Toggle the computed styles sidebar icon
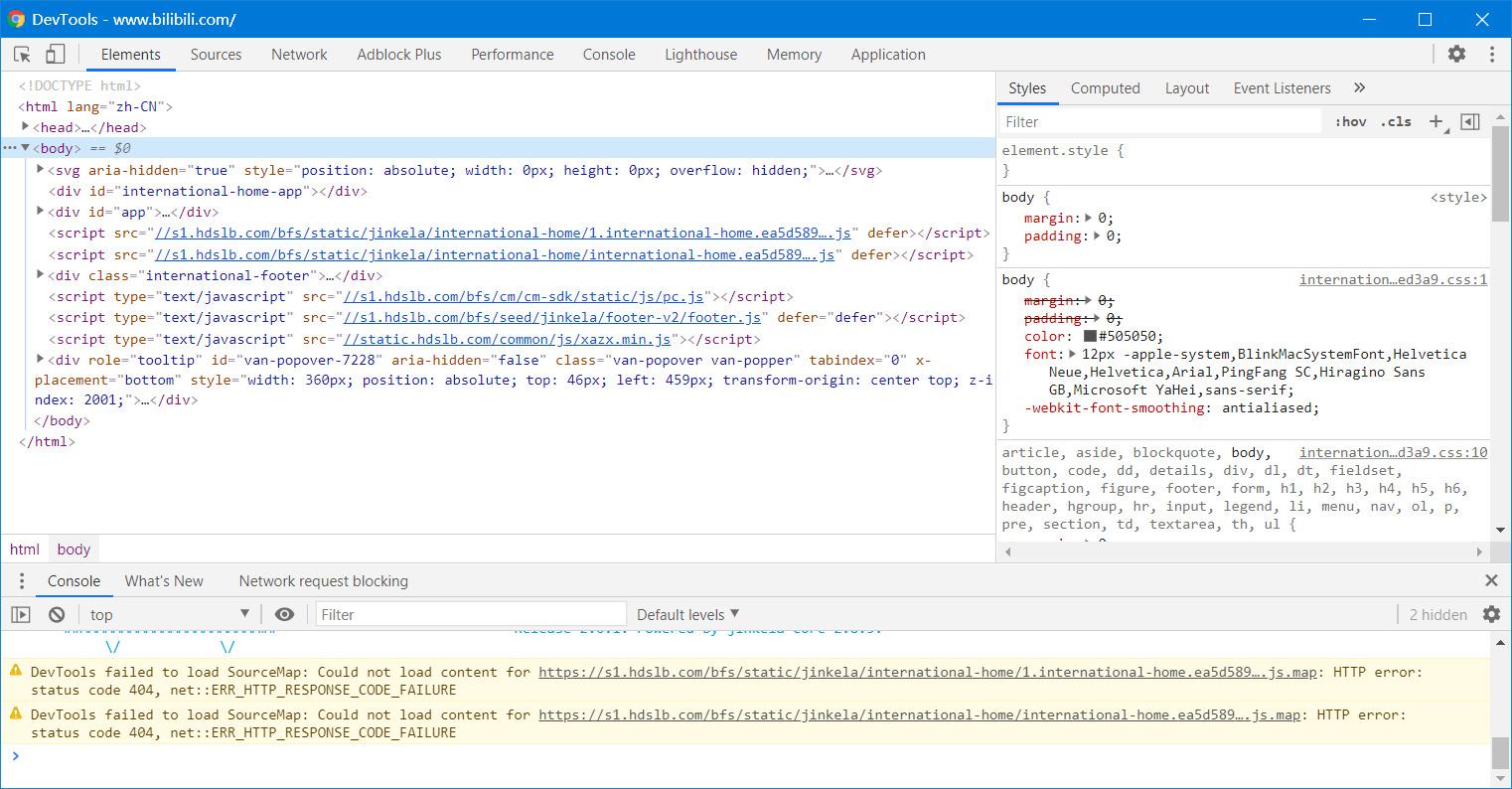This screenshot has height=789, width=1512. tap(1470, 121)
